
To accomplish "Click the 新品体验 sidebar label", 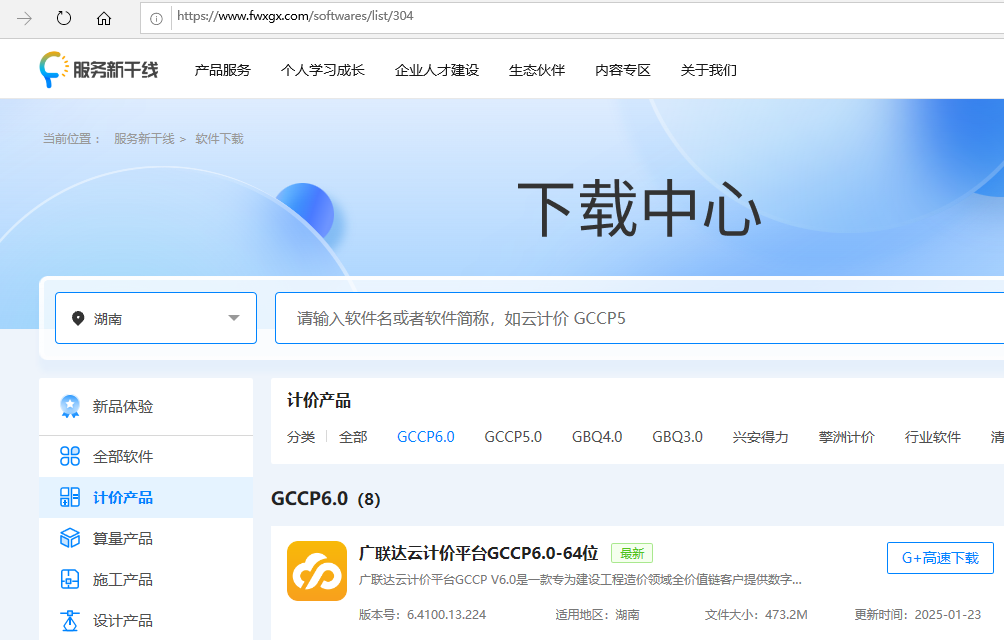I will pyautogui.click(x=123, y=406).
